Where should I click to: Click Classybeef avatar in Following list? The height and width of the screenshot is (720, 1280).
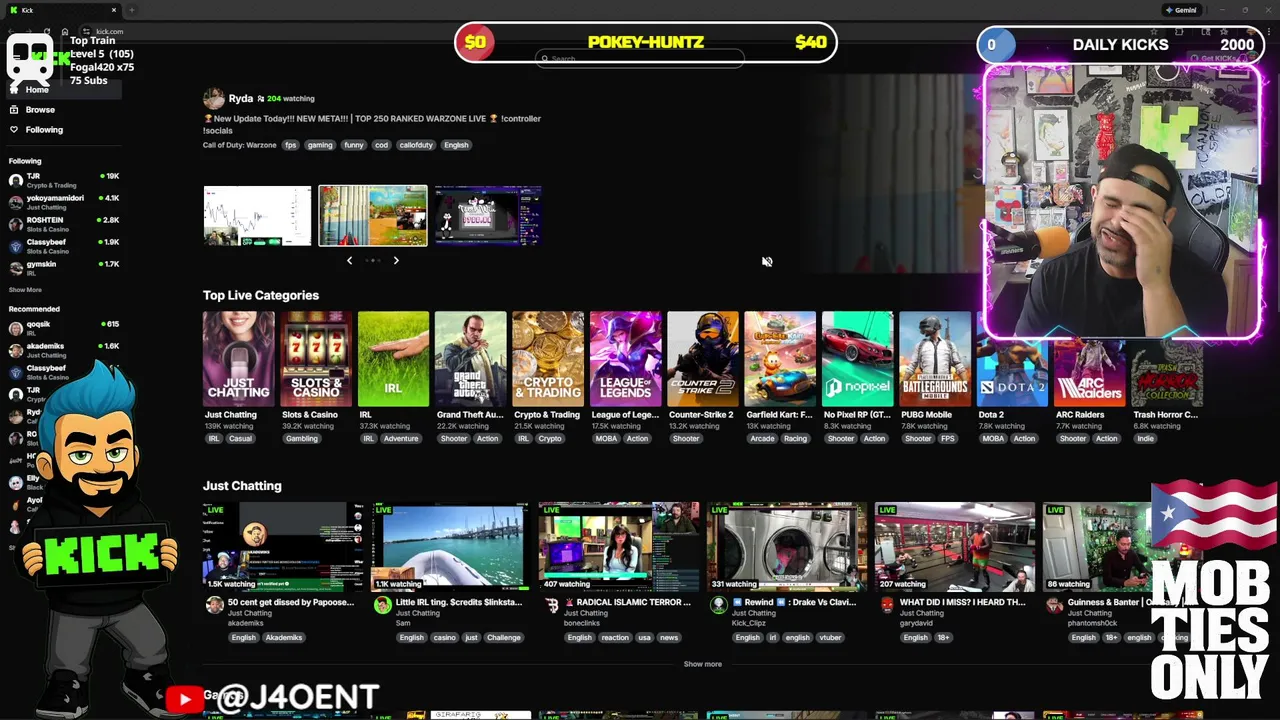15,246
